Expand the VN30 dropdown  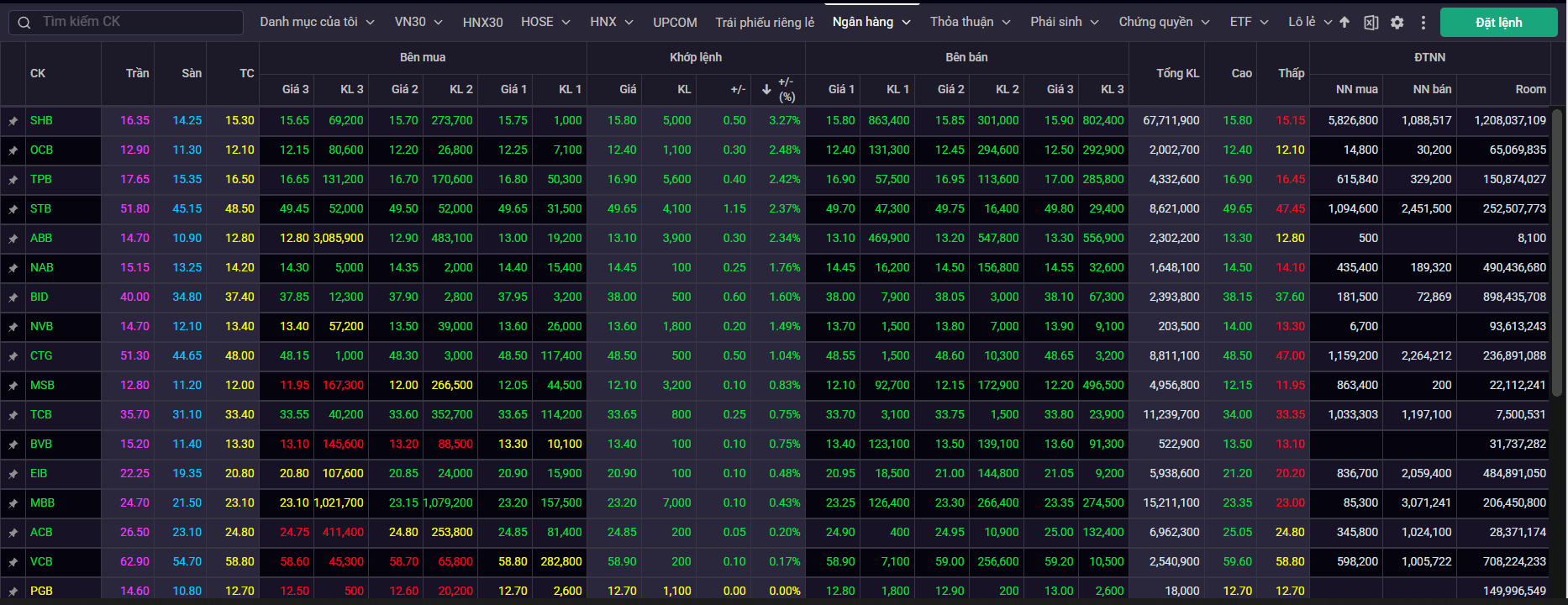(418, 22)
